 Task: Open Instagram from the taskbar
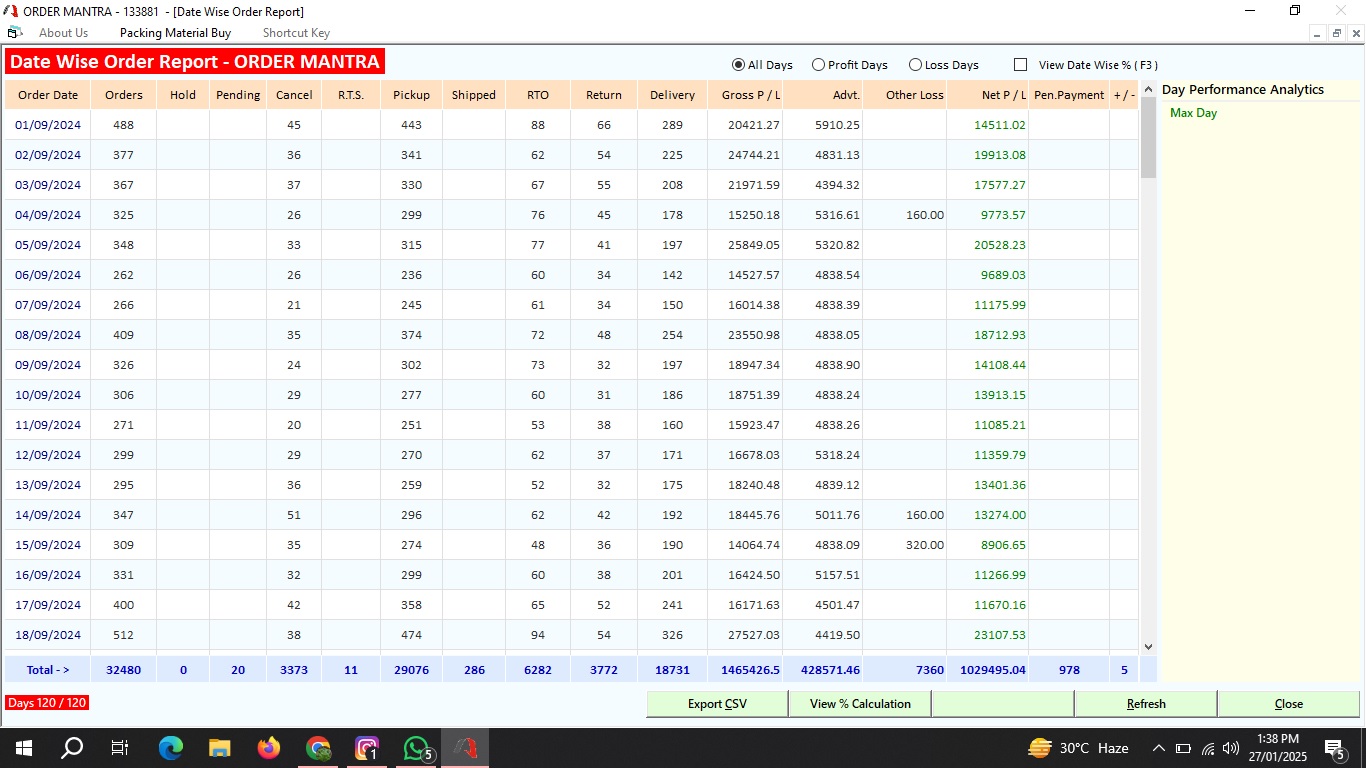(367, 747)
